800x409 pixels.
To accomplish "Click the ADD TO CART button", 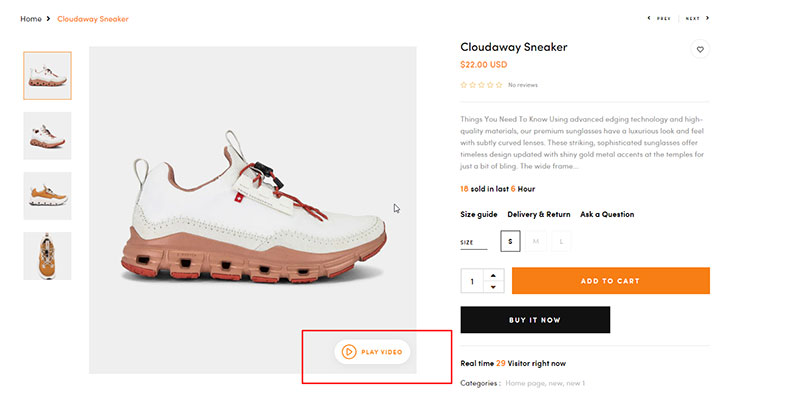I will [611, 280].
